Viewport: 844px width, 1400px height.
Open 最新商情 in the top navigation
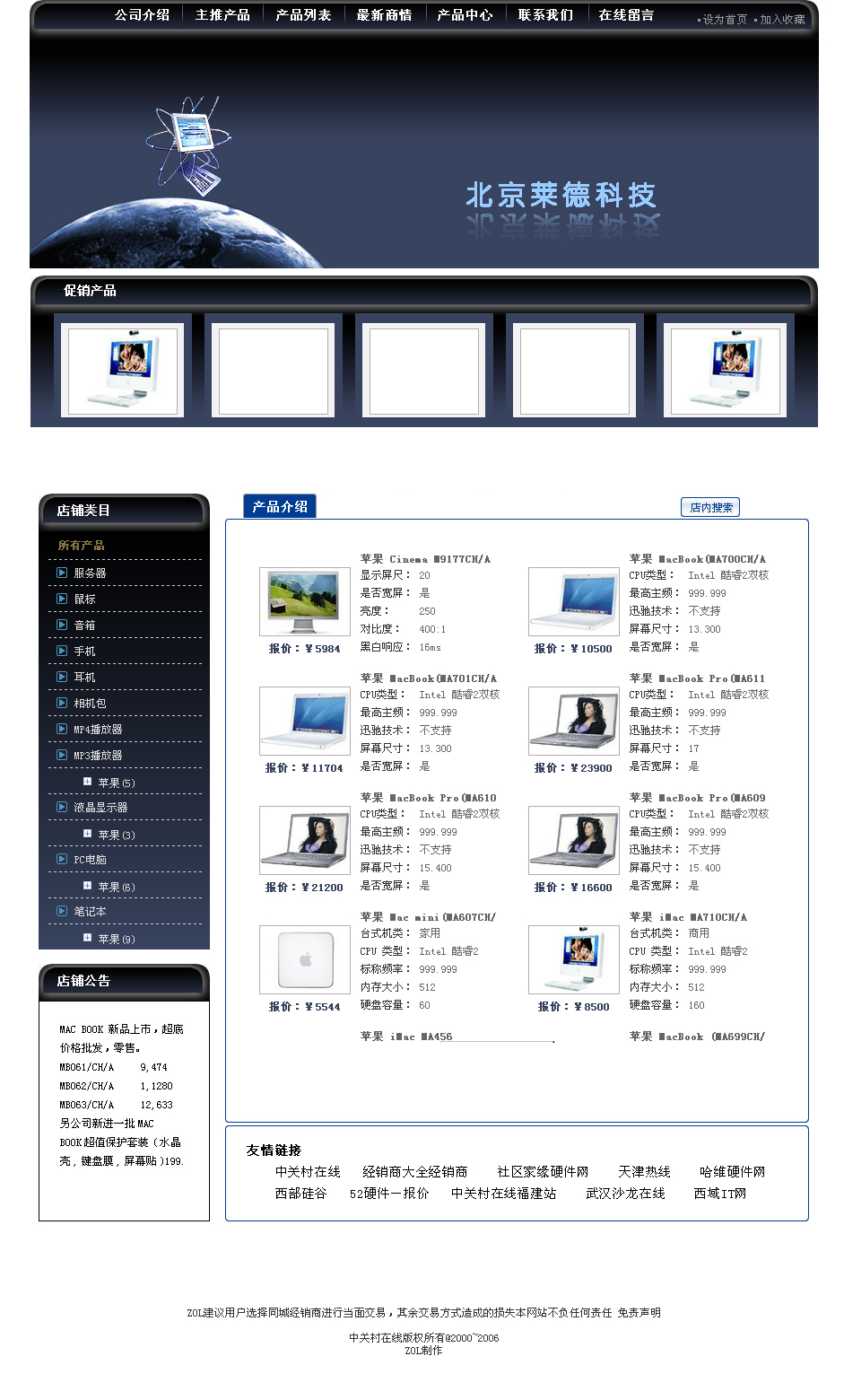pyautogui.click(x=384, y=15)
